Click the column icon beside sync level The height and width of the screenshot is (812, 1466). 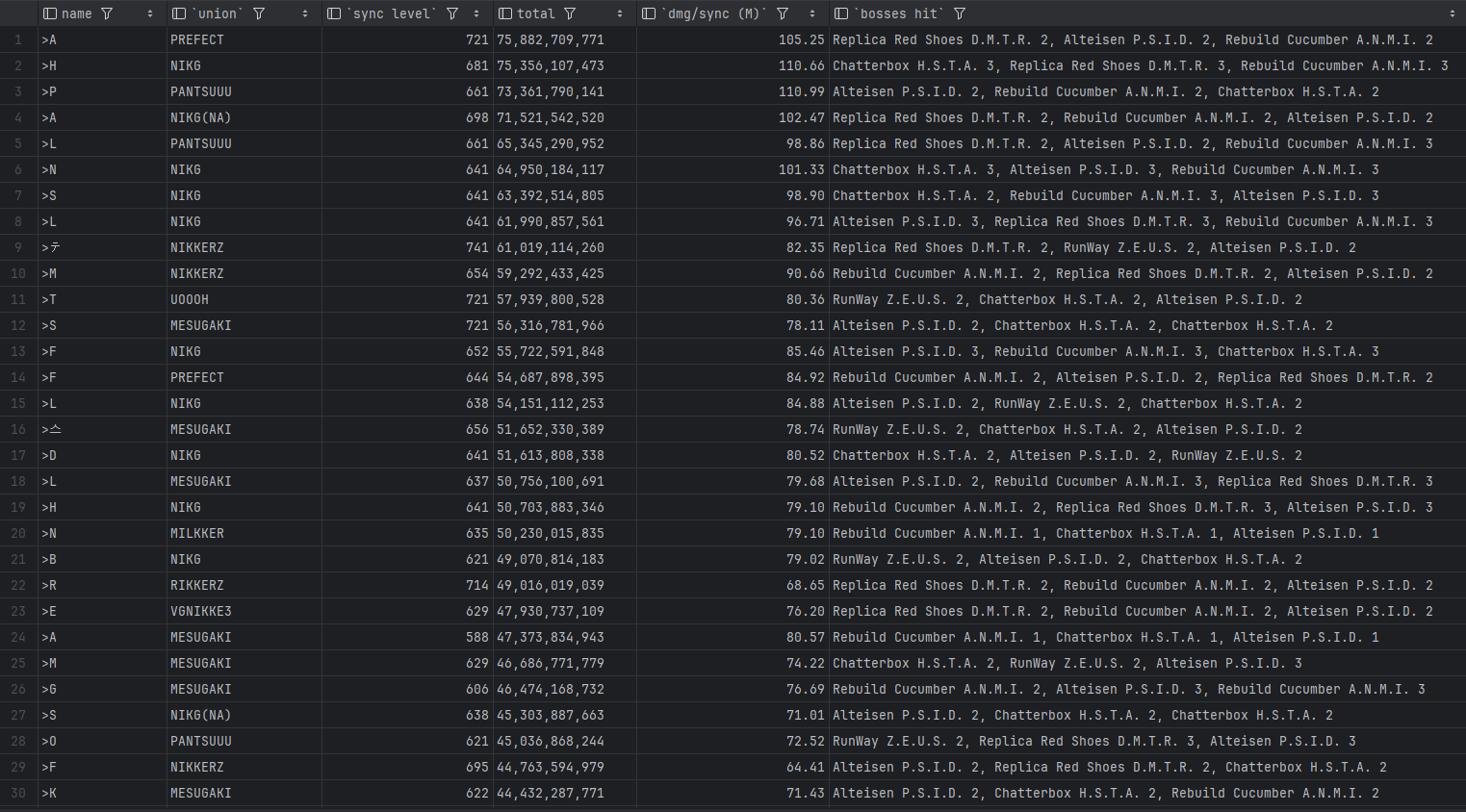334,13
